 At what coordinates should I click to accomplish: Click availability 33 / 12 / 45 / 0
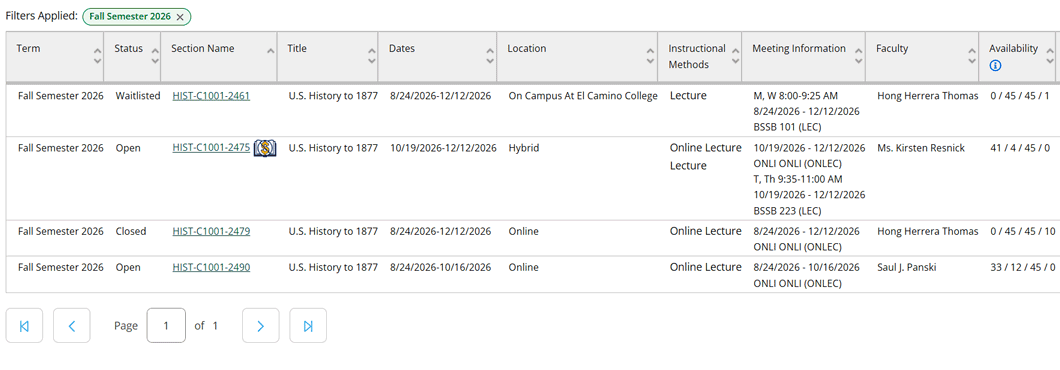point(1022,267)
